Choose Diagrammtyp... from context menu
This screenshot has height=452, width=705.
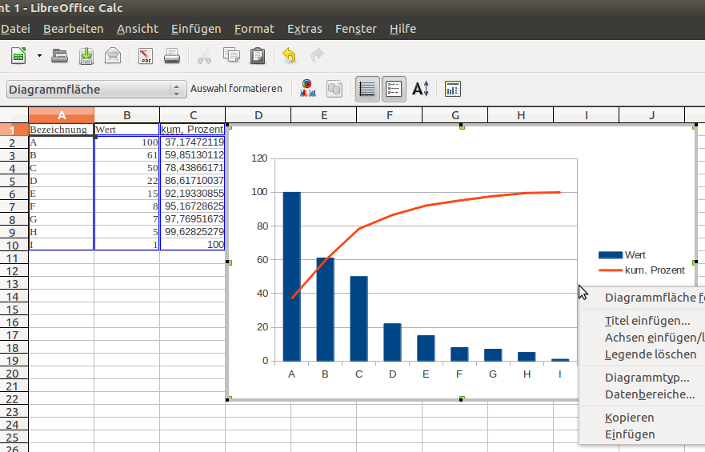click(x=647, y=377)
